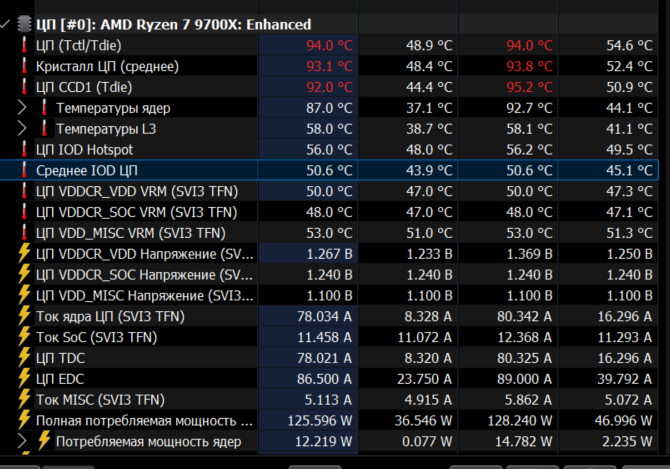Click thermometer icon of ЦП VDD_MISC VRM
670x469 pixels.
coord(24,233)
